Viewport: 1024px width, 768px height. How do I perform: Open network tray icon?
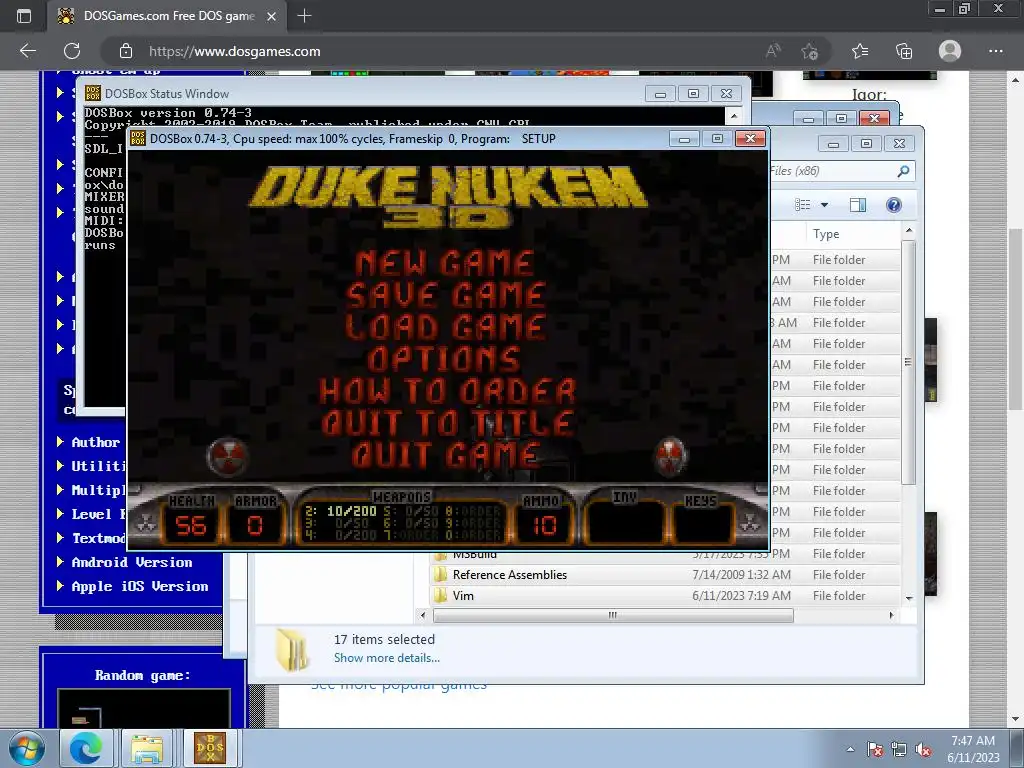click(899, 749)
